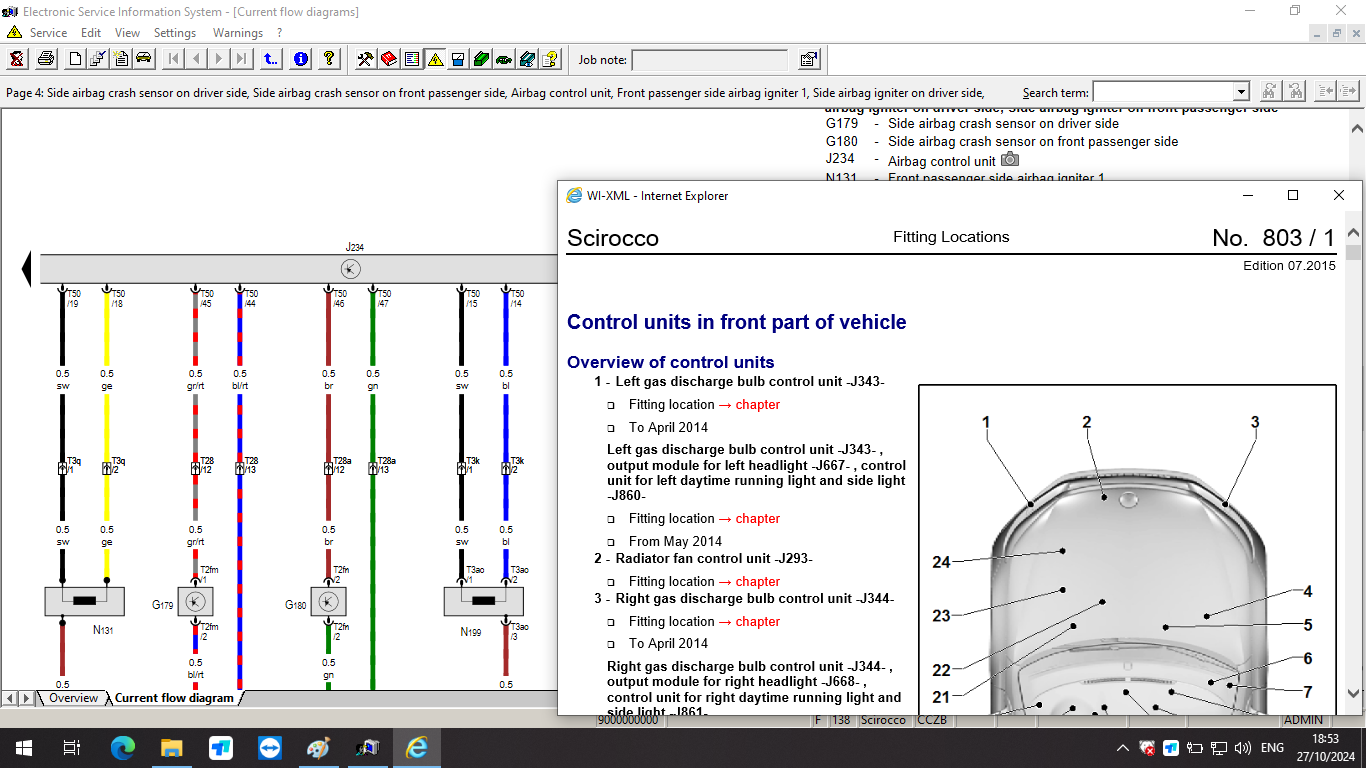
Task: Click the N131 igniter component box
Action: 85,601
